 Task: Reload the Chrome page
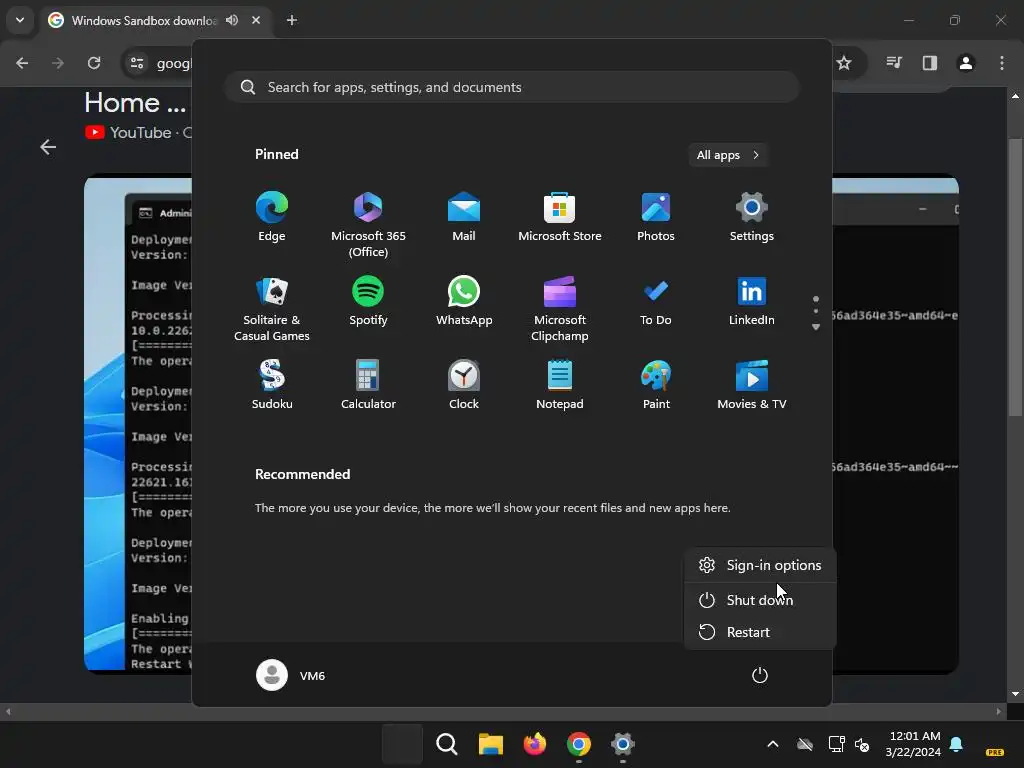pyautogui.click(x=94, y=63)
